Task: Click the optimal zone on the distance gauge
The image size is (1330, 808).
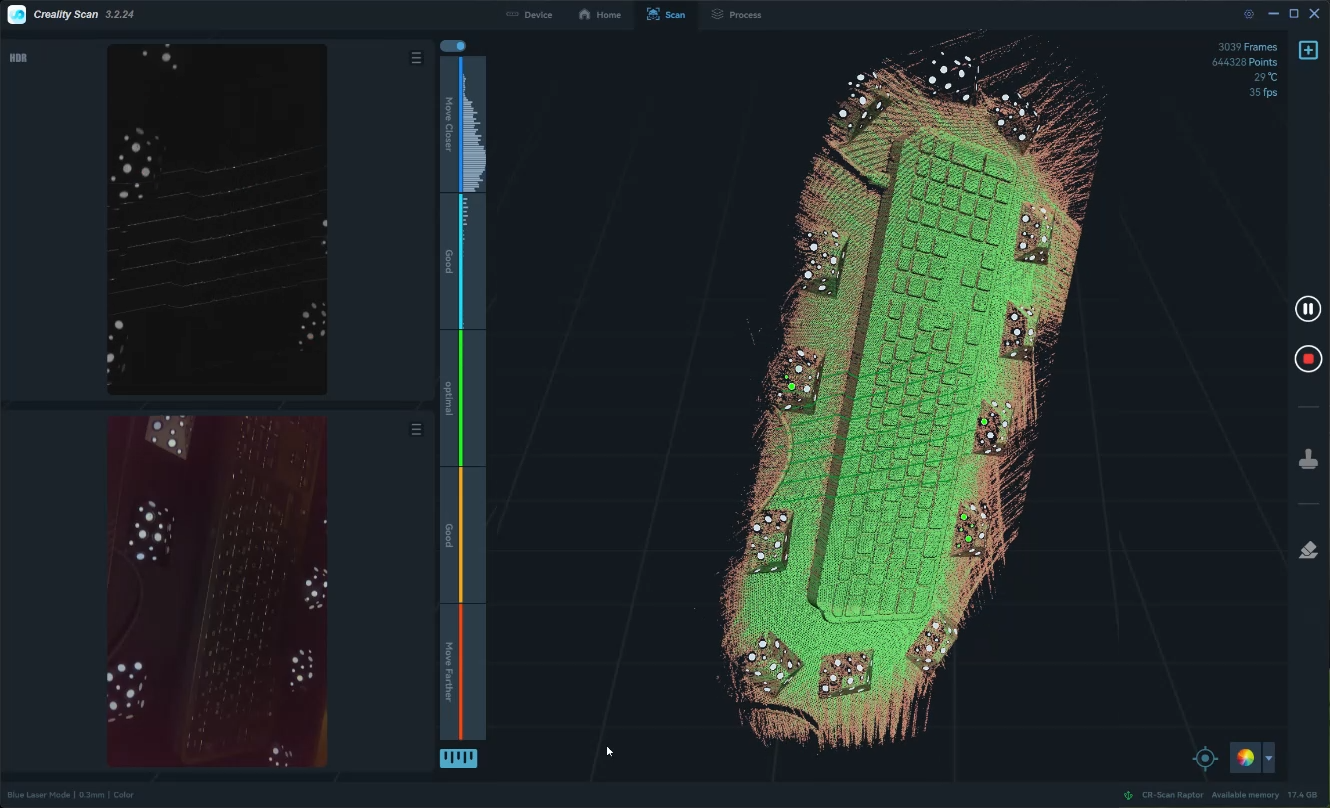Action: tap(461, 398)
